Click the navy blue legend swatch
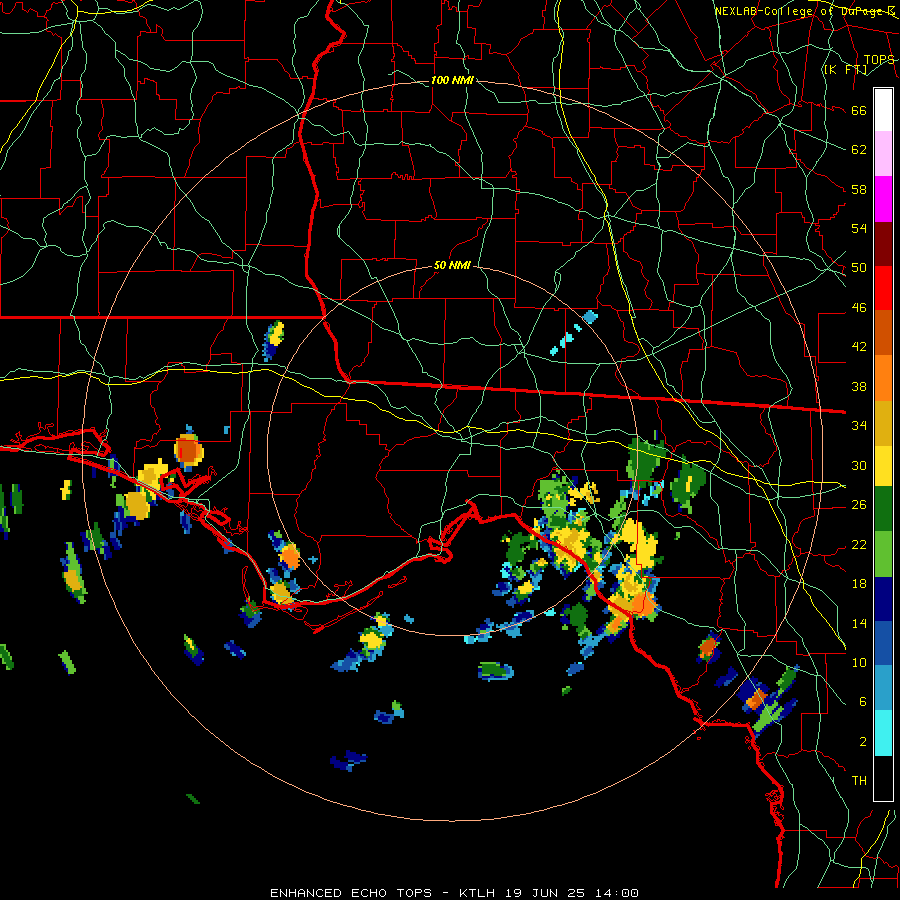The height and width of the screenshot is (900, 900). [x=883, y=599]
